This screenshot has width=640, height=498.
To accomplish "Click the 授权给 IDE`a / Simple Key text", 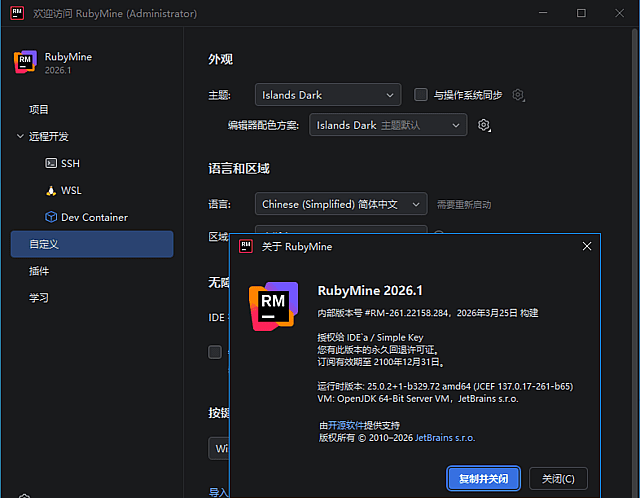I will tap(371, 337).
